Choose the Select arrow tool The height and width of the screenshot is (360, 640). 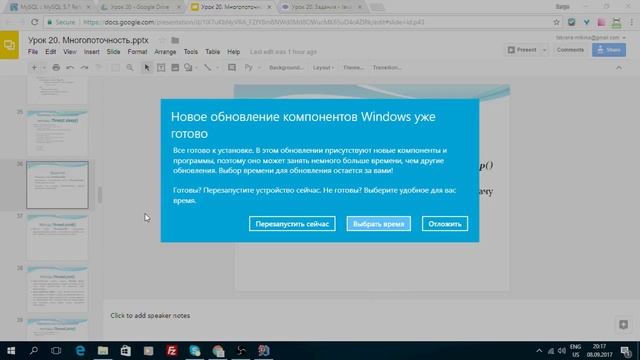pyautogui.click(x=147, y=67)
